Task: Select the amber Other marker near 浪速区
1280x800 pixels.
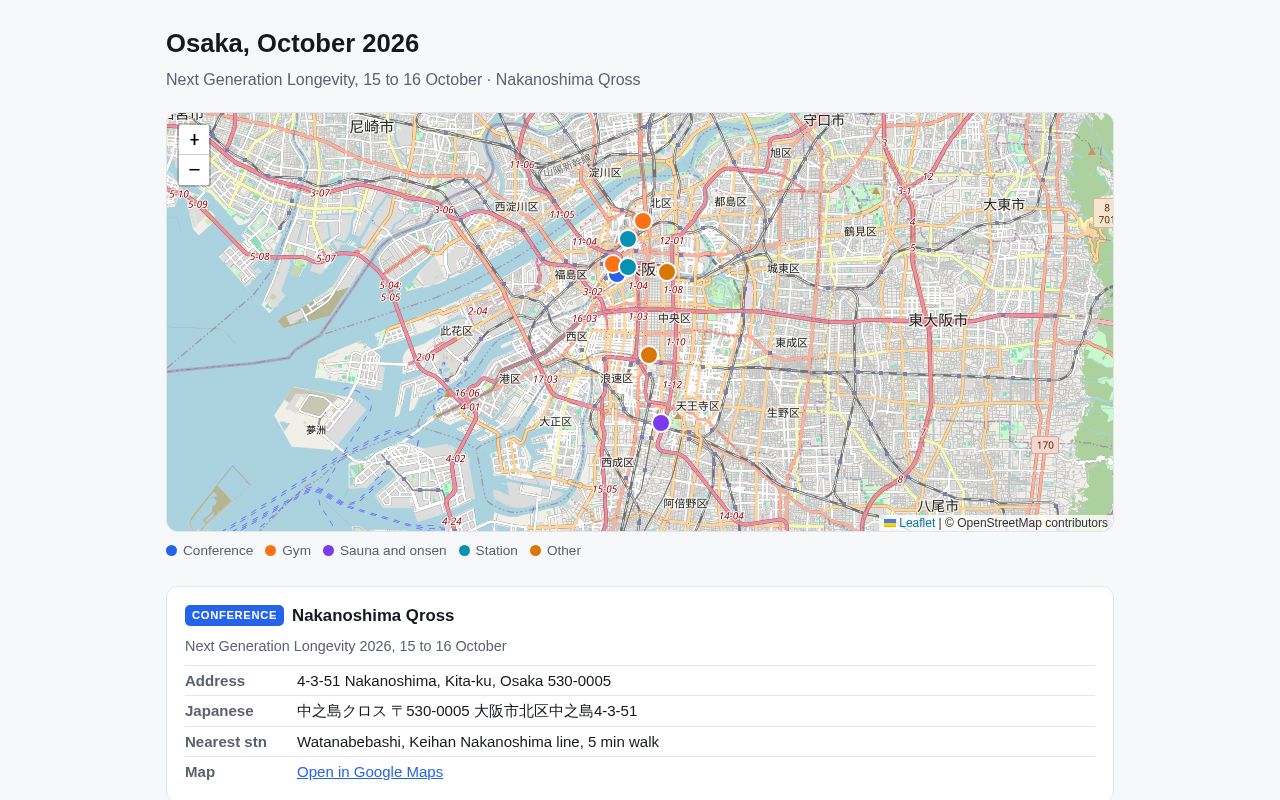Action: tap(649, 355)
